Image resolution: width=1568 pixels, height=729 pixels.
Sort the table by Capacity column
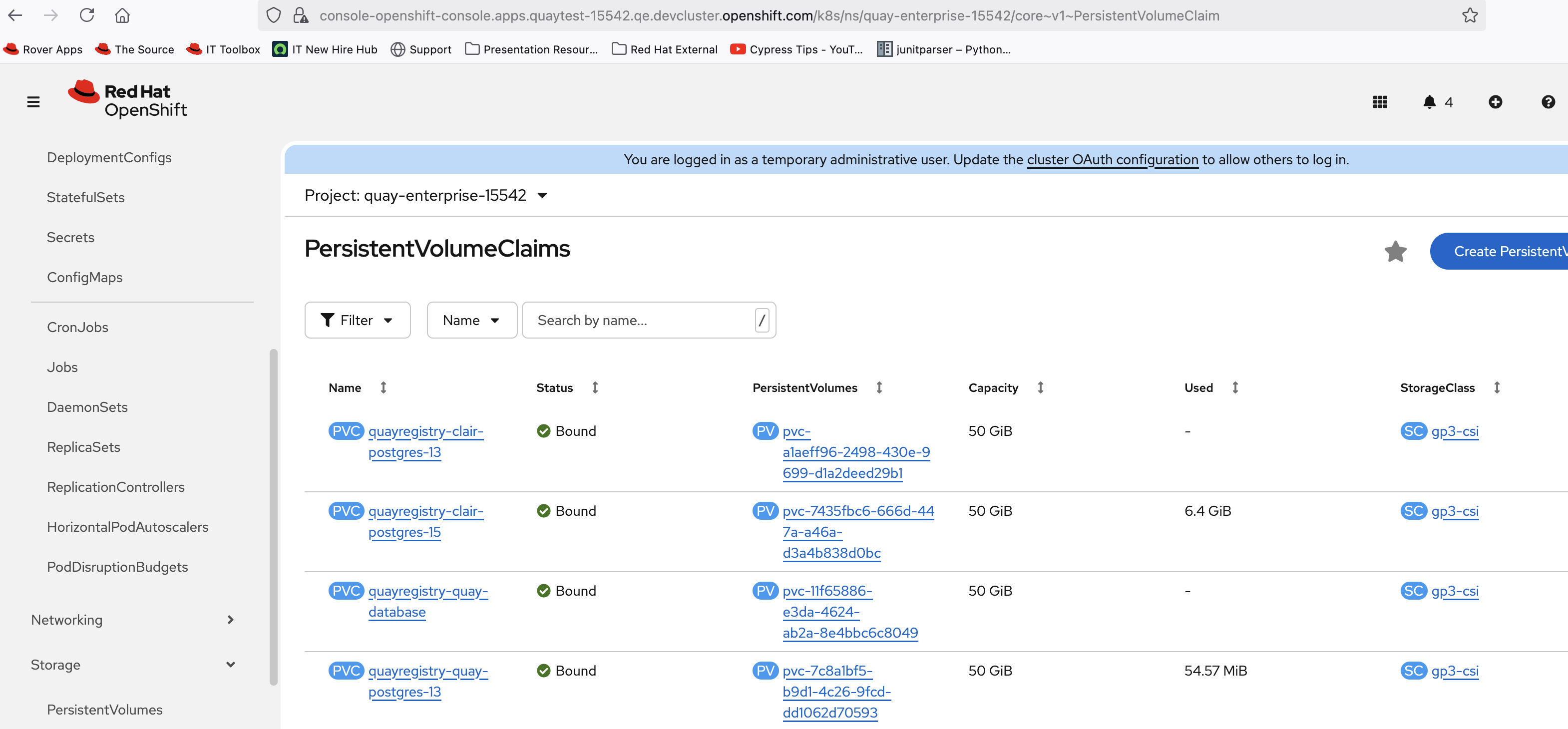(993, 387)
